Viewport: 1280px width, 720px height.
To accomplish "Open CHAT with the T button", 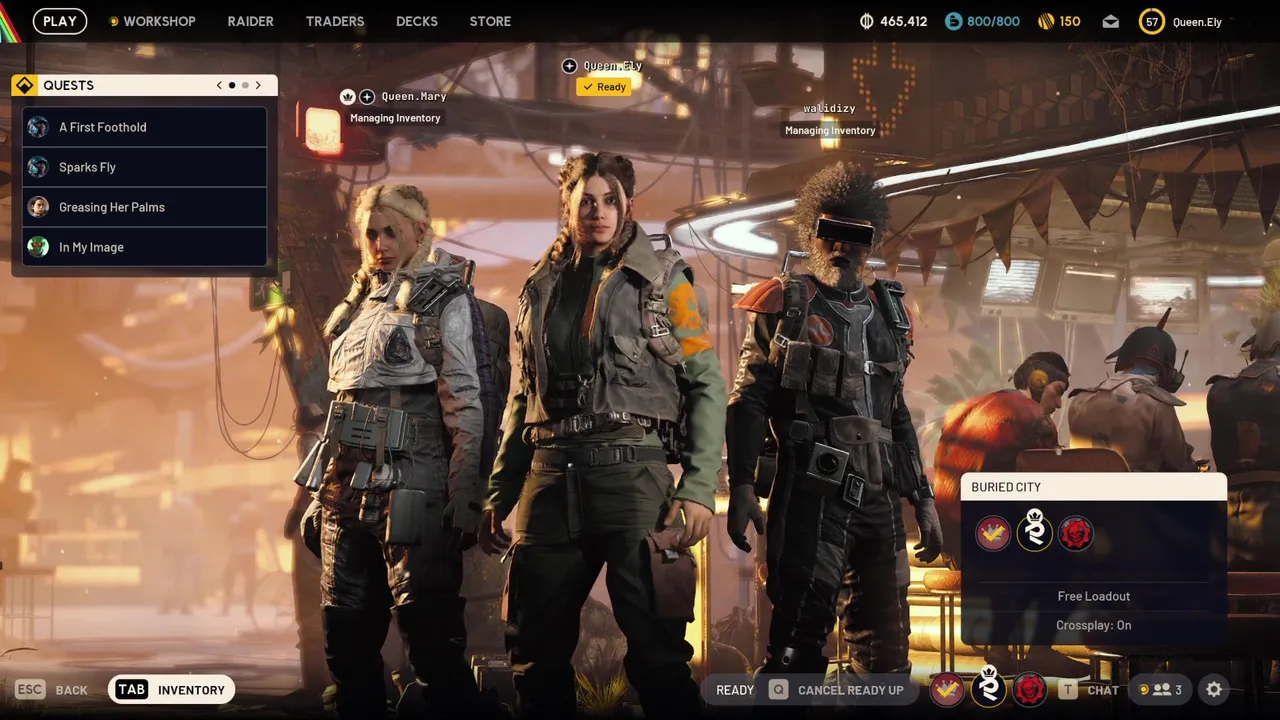I will (1091, 690).
